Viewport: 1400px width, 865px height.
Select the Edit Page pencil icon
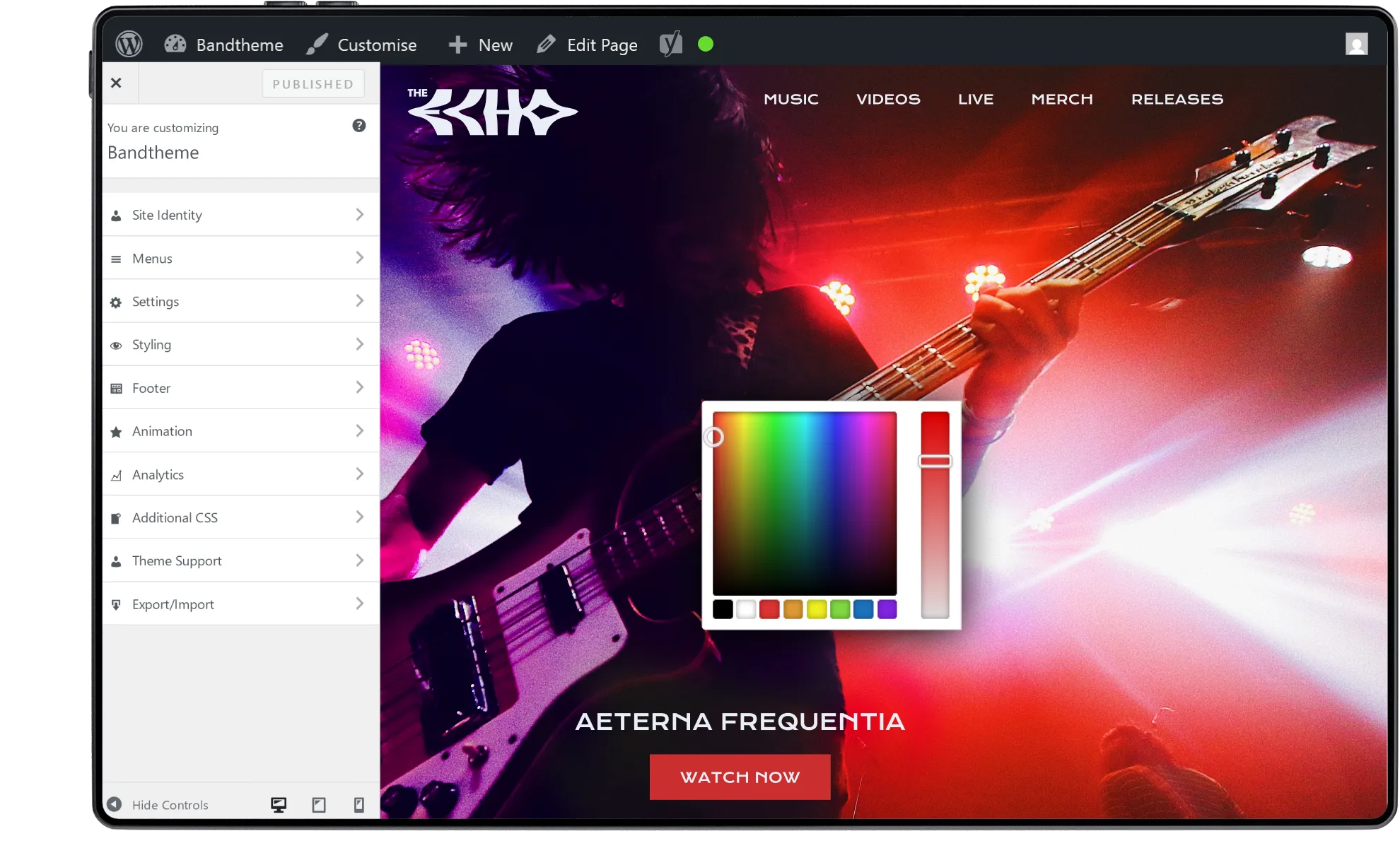point(545,44)
